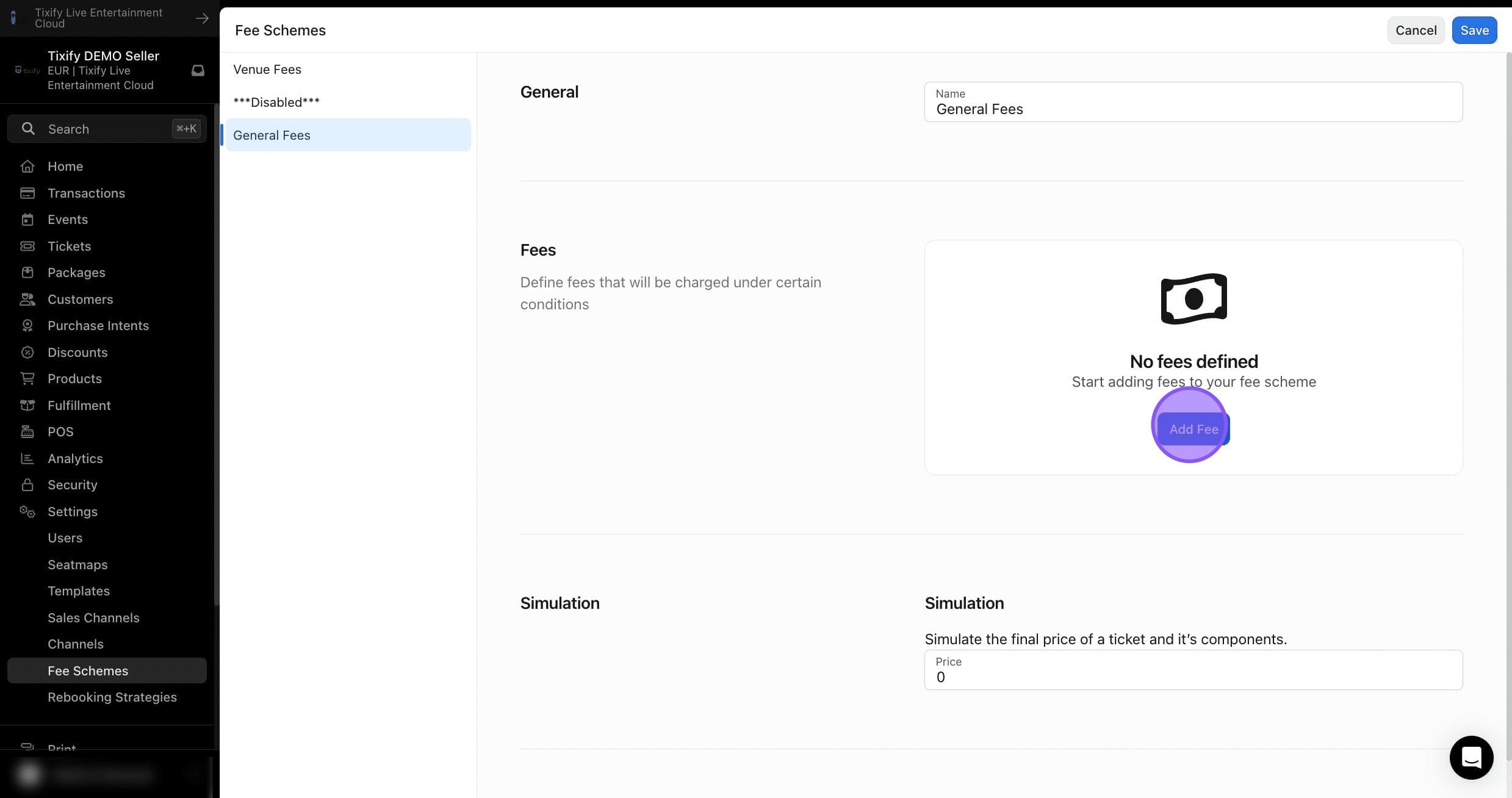Click the Transactions card icon
1512x798 pixels.
click(x=27, y=193)
